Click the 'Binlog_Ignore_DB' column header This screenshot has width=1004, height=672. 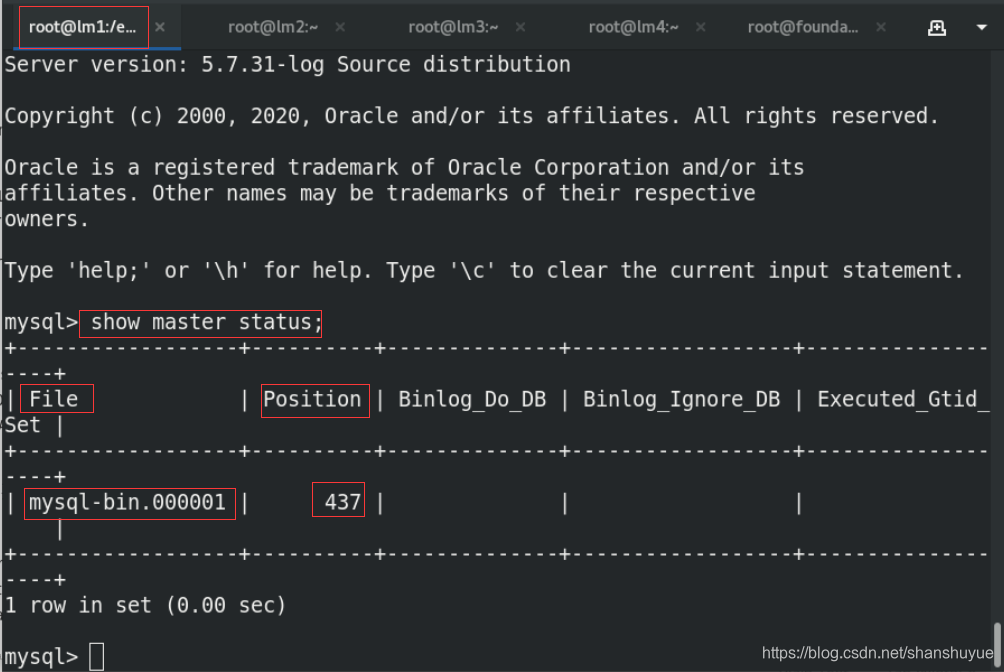[681, 399]
